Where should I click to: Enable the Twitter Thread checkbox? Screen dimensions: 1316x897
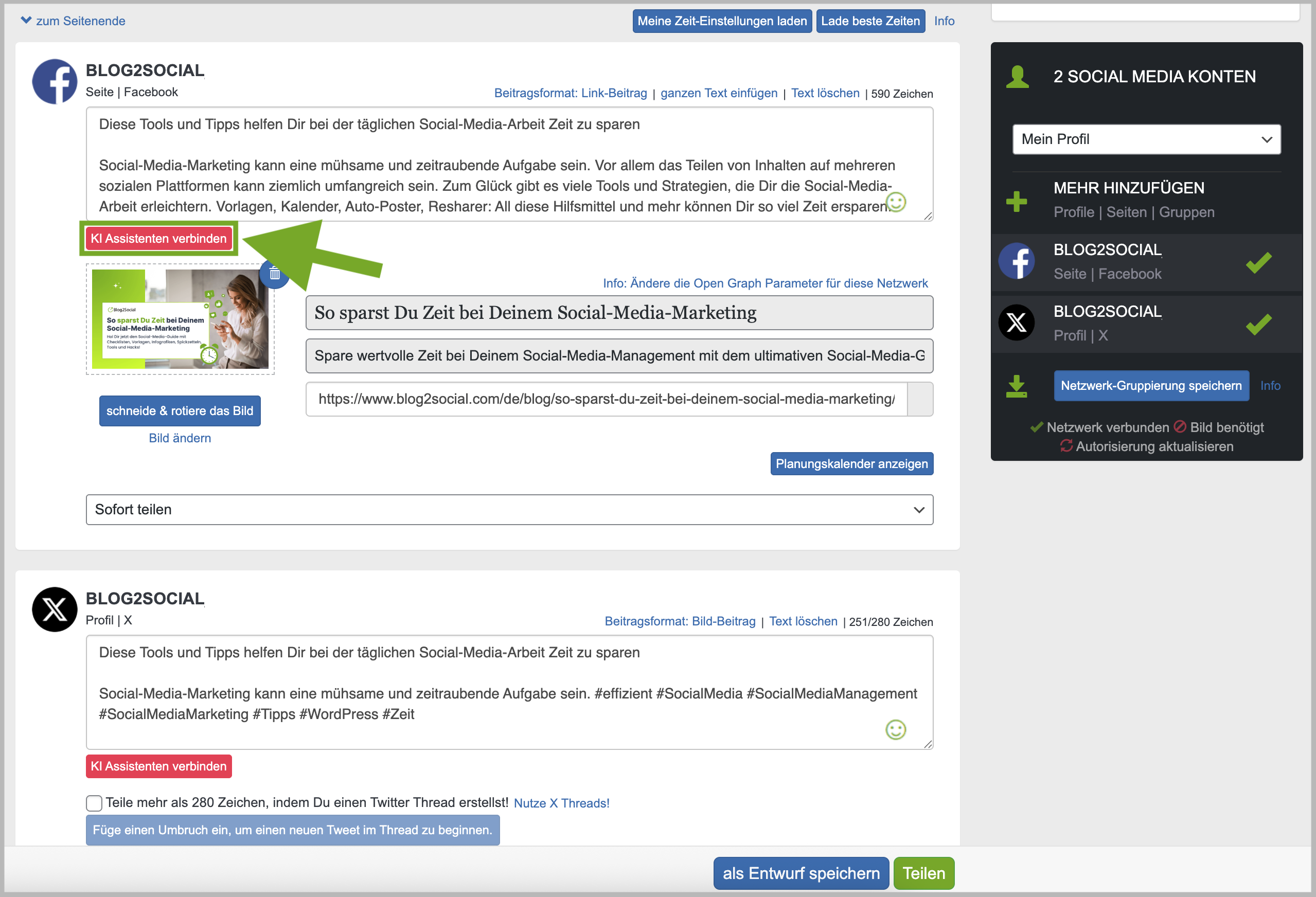(94, 803)
